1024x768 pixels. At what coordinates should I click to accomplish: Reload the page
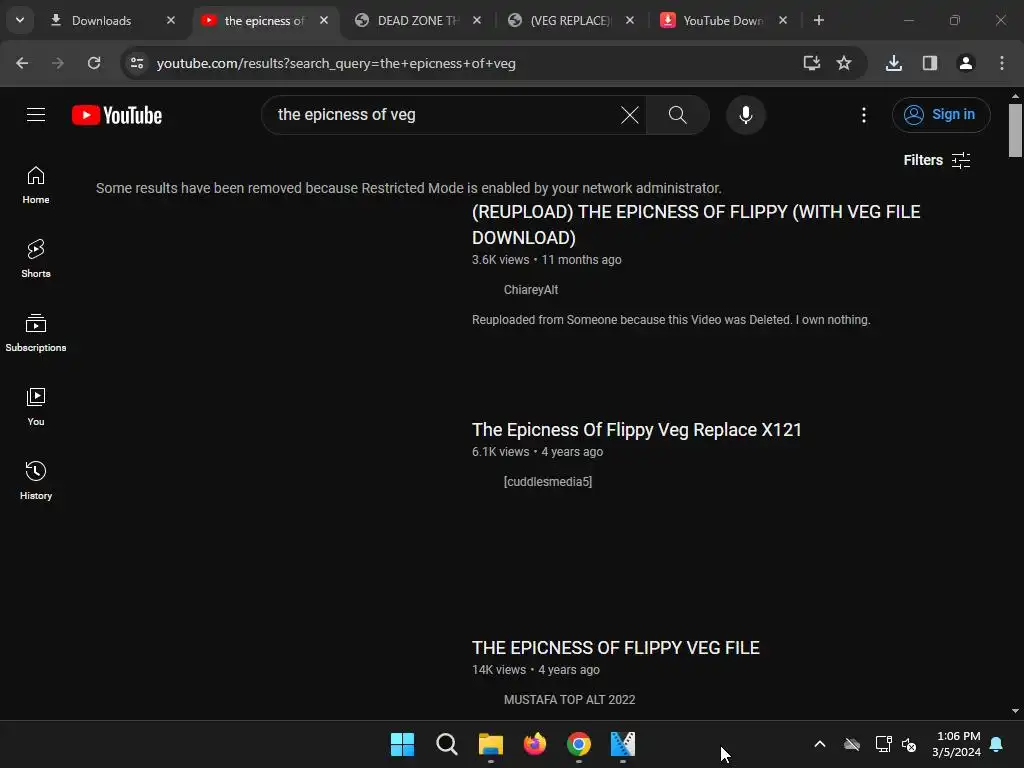[94, 63]
